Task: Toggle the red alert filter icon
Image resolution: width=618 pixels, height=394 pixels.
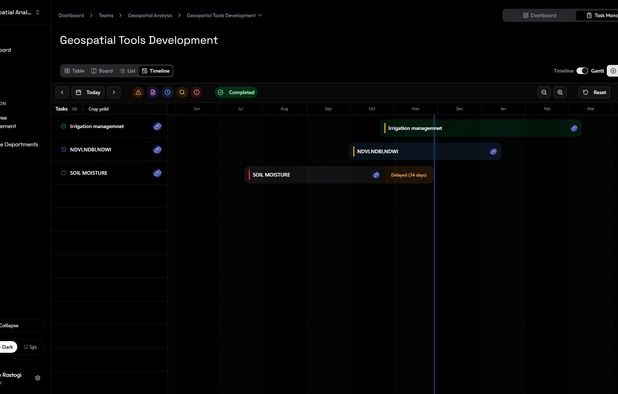Action: coord(197,92)
